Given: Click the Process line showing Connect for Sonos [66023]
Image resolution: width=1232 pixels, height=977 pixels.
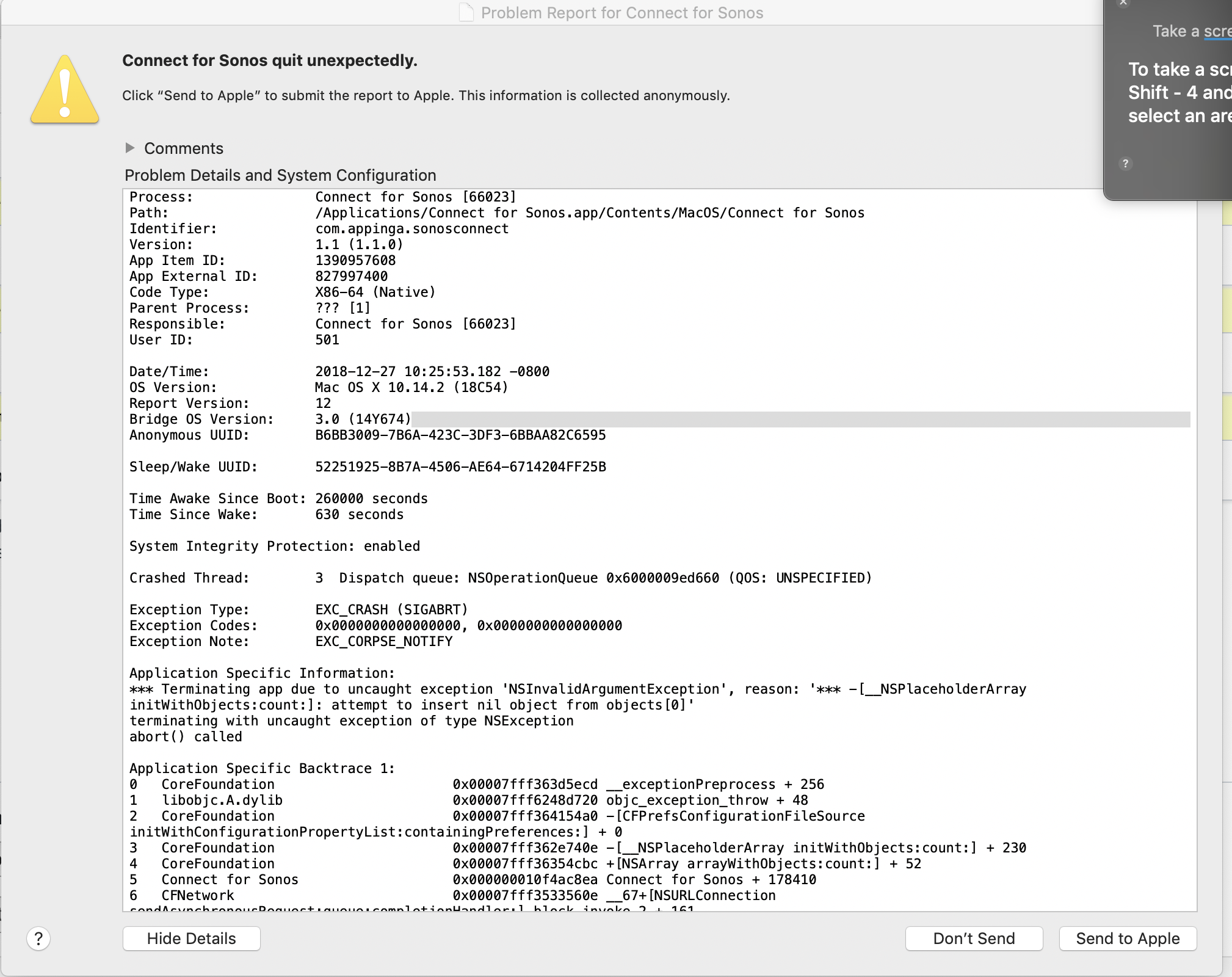Looking at the screenshot, I should (323, 197).
